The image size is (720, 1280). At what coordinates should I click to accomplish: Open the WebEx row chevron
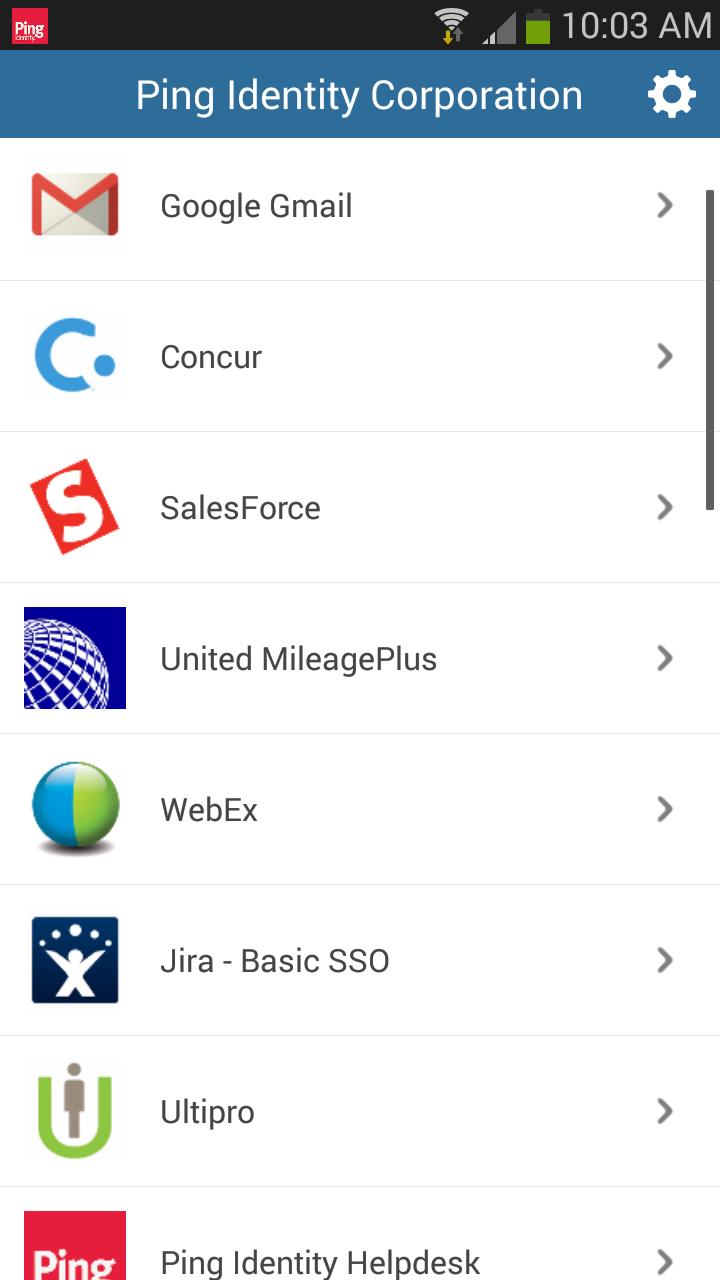(x=664, y=809)
